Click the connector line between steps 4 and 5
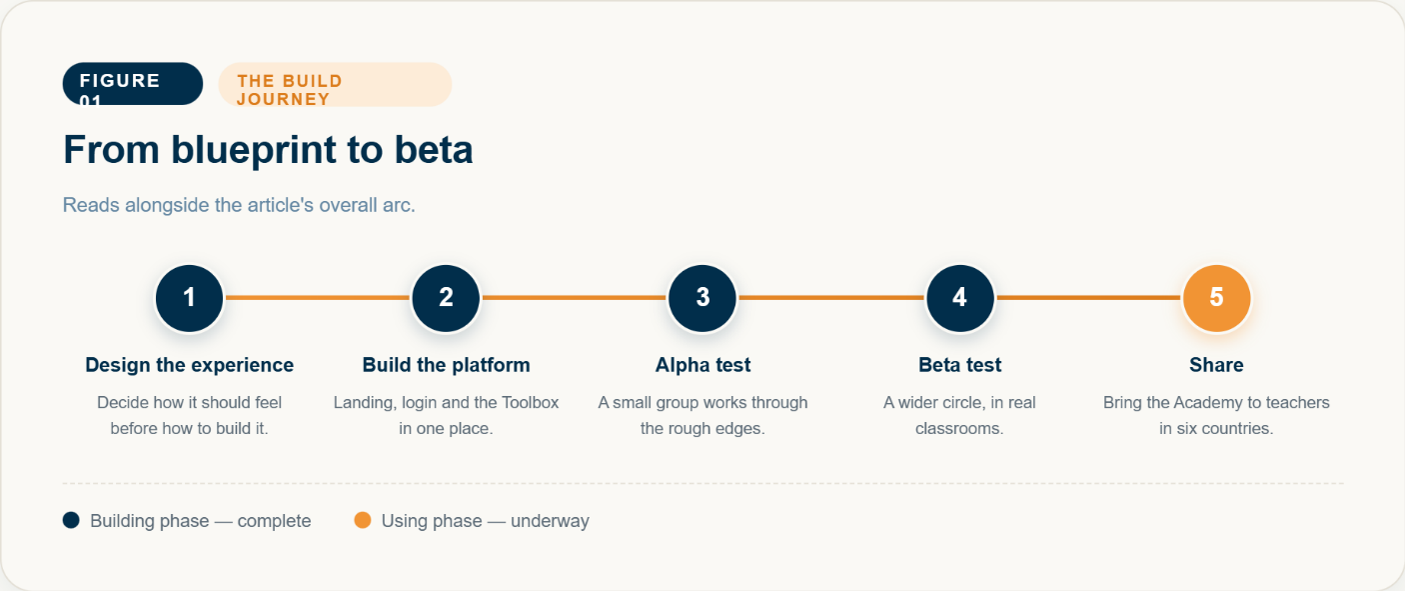The image size is (1405, 591). [x=1088, y=297]
